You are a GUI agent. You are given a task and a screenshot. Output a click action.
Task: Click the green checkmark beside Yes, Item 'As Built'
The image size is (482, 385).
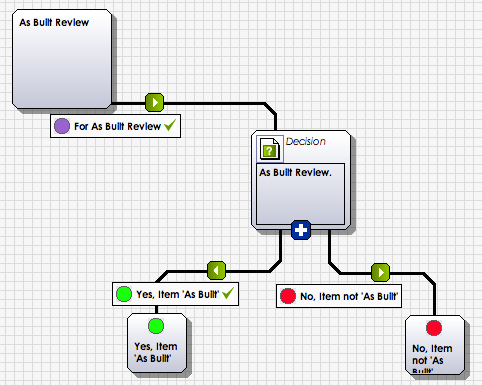tap(228, 293)
